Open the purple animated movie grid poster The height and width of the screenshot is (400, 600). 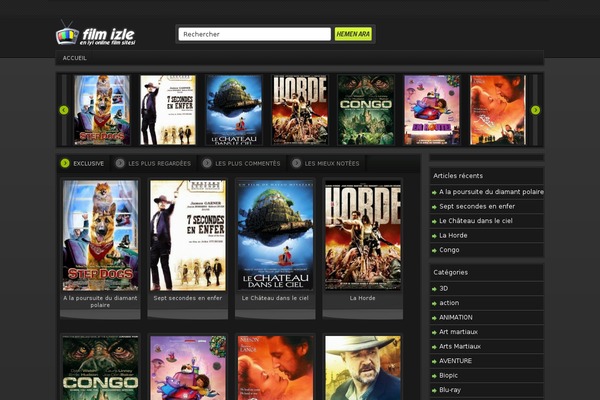[188, 368]
